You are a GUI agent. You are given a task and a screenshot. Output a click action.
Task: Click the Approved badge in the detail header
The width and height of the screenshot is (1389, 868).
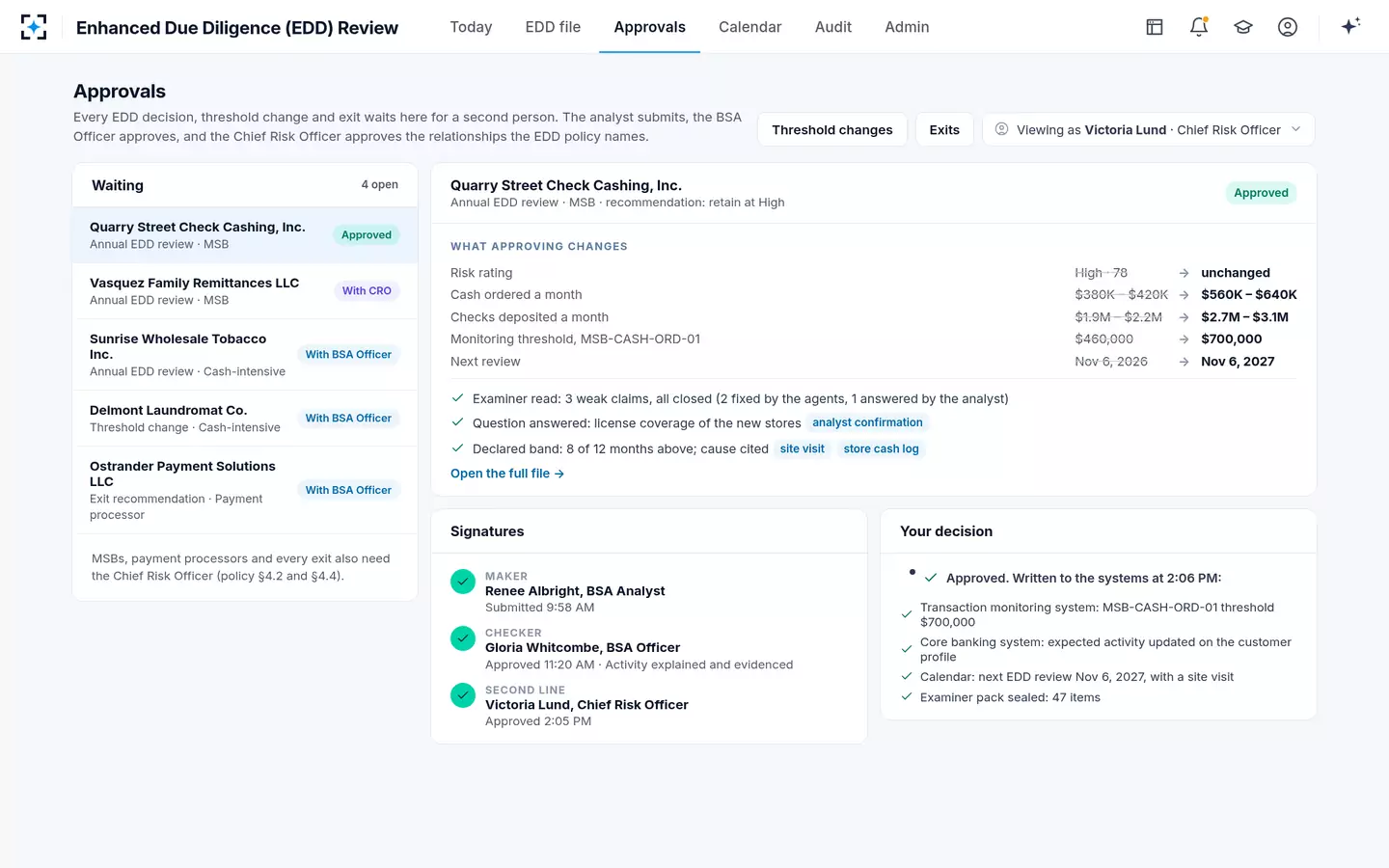1261,193
